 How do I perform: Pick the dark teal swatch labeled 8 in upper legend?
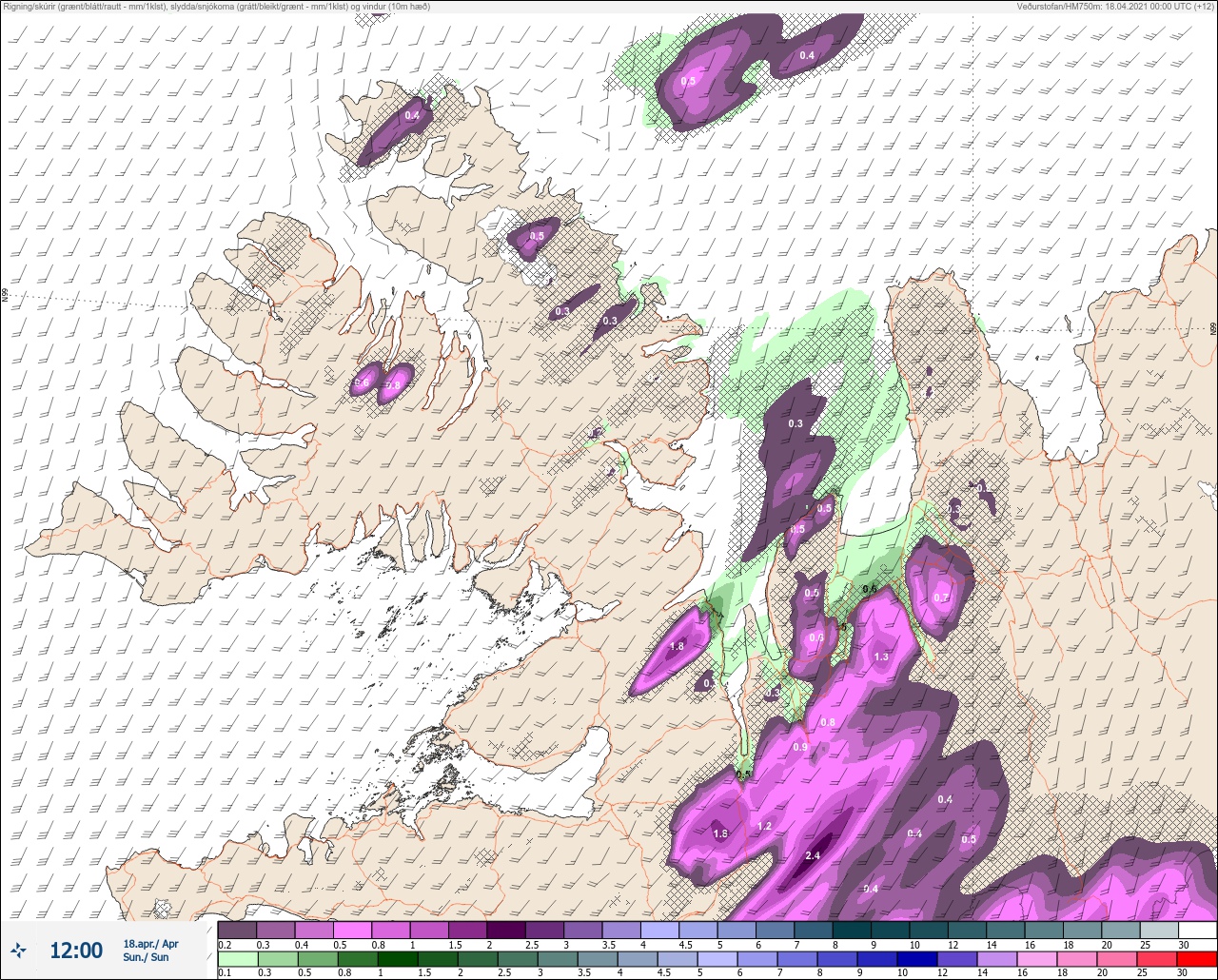(x=852, y=930)
